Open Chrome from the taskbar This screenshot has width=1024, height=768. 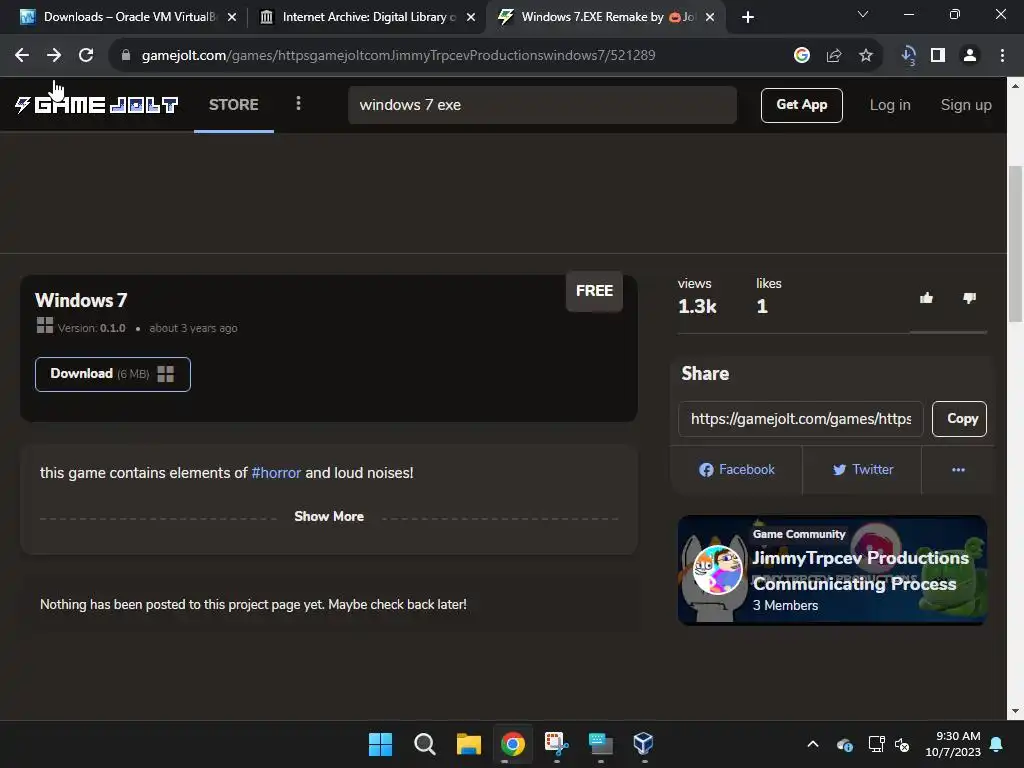tap(513, 744)
